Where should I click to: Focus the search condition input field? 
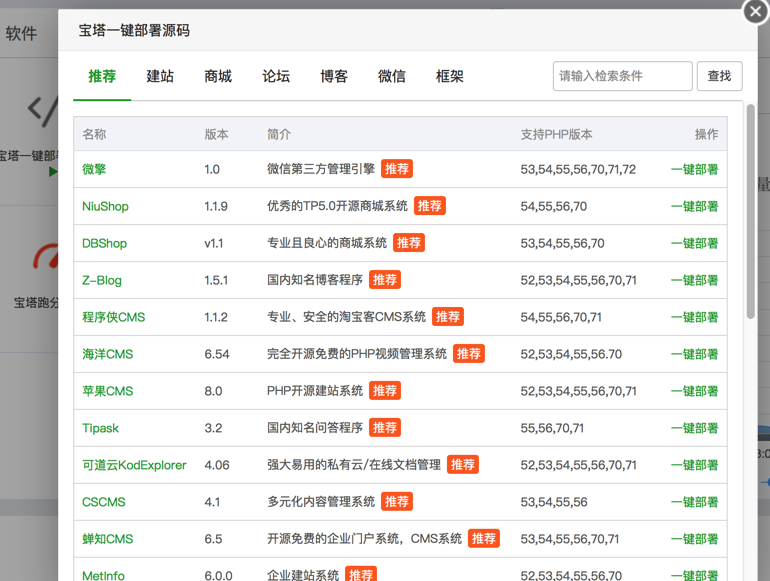622,76
